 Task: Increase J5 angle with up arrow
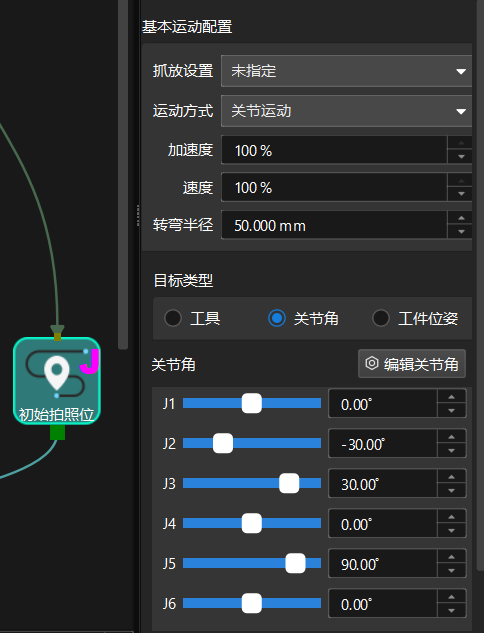(452, 557)
